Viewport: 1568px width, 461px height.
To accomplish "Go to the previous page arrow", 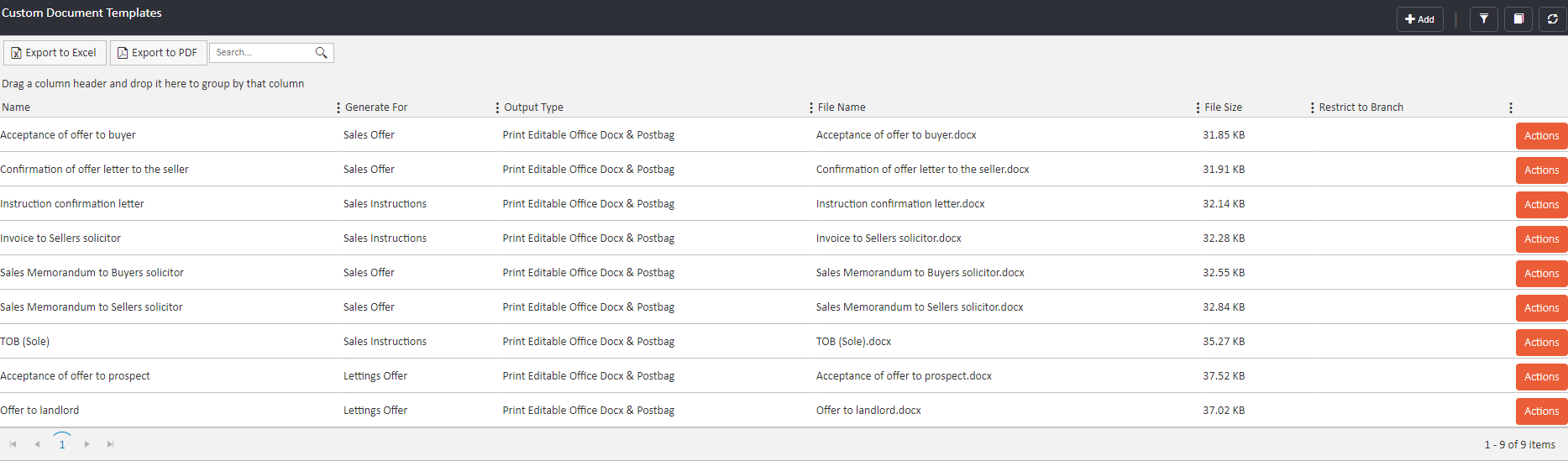I will click(37, 444).
